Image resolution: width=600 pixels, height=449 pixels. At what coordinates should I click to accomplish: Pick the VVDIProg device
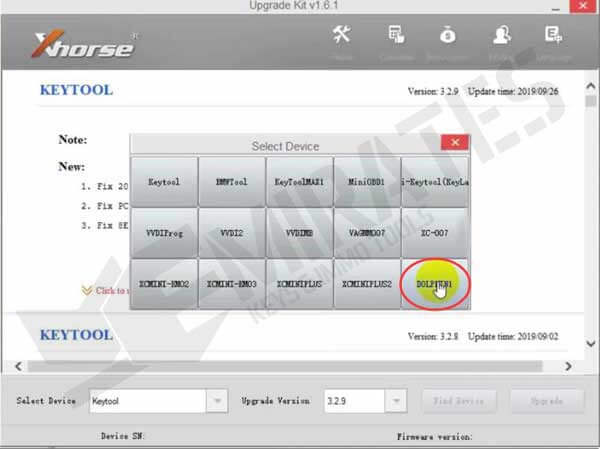pyautogui.click(x=163, y=232)
